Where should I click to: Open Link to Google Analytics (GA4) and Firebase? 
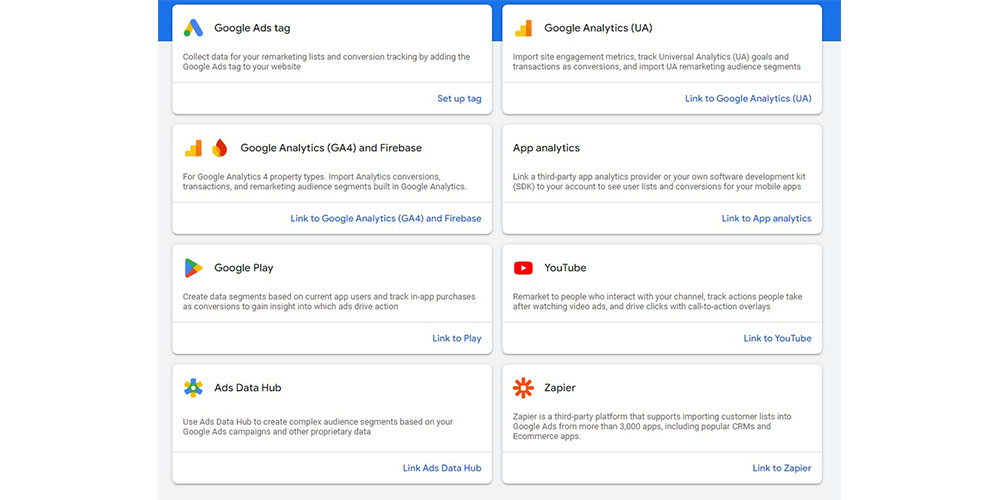[386, 218]
